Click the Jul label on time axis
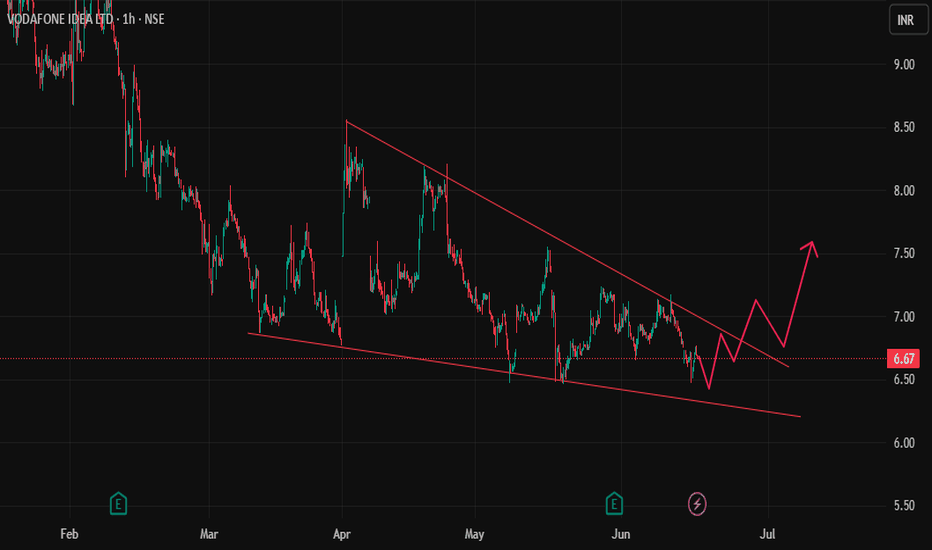The width and height of the screenshot is (932, 550). click(x=767, y=534)
